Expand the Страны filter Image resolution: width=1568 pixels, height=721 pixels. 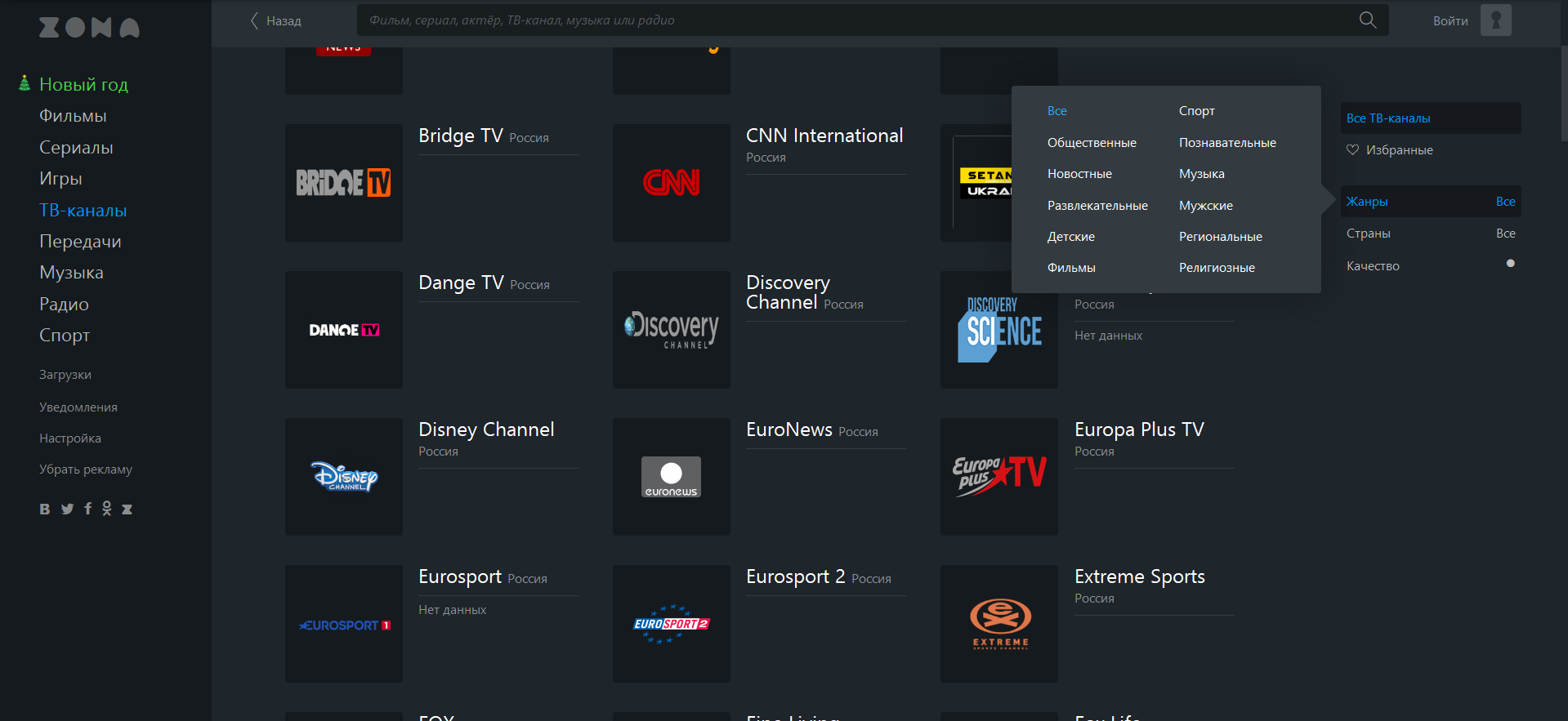pyautogui.click(x=1431, y=234)
